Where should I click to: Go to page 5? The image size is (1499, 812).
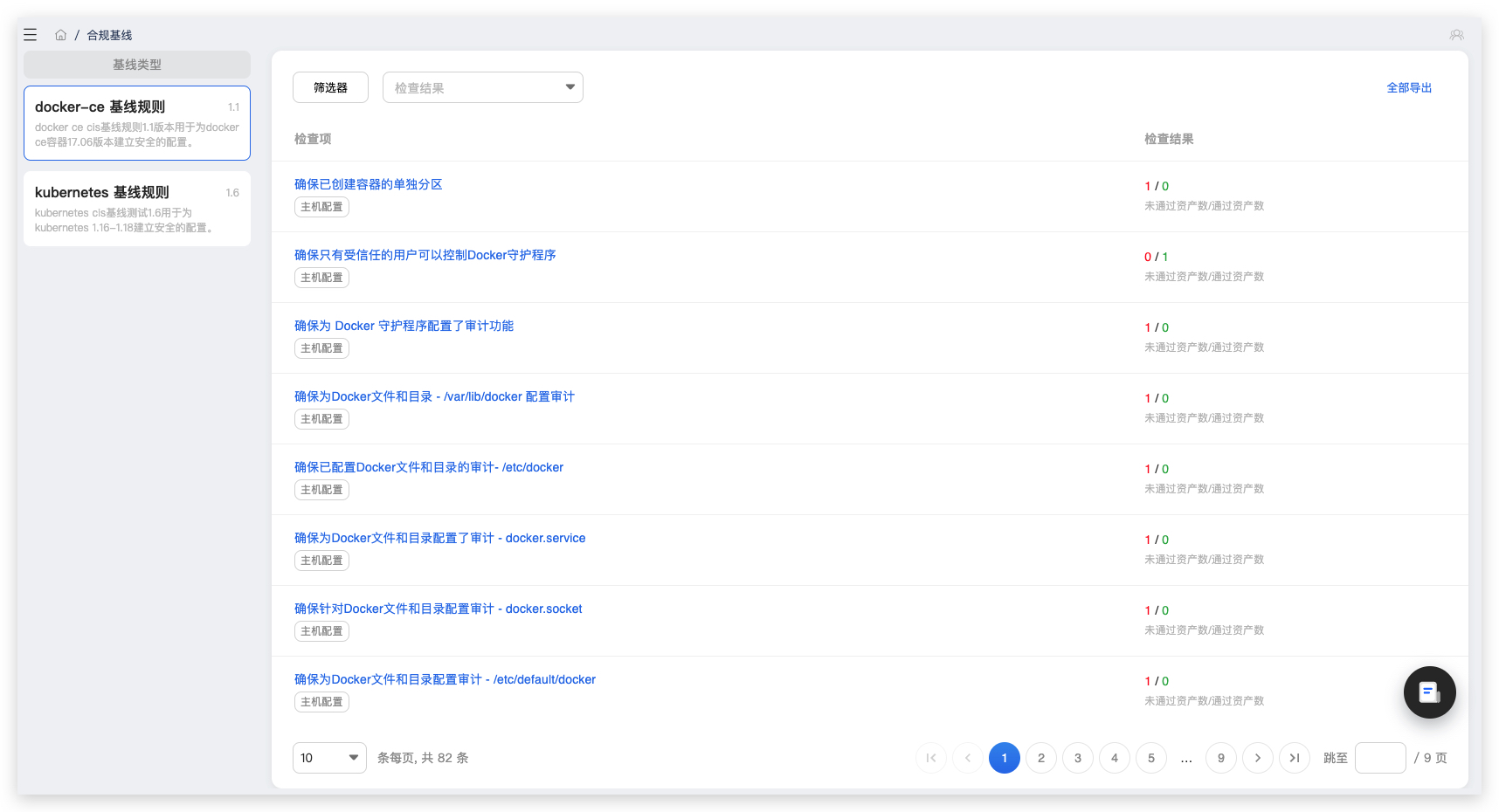[1151, 758]
